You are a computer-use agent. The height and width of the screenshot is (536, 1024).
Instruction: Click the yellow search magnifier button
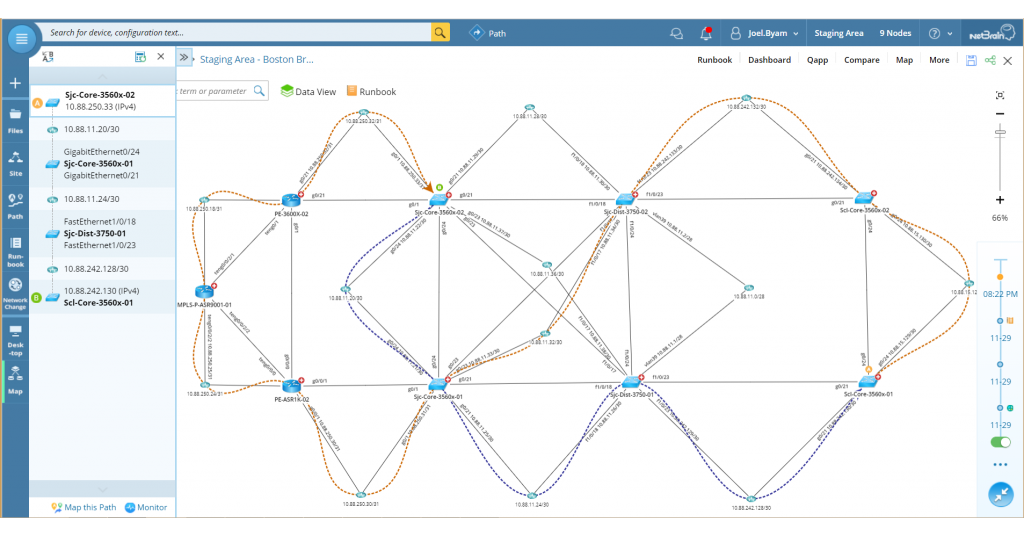point(440,33)
